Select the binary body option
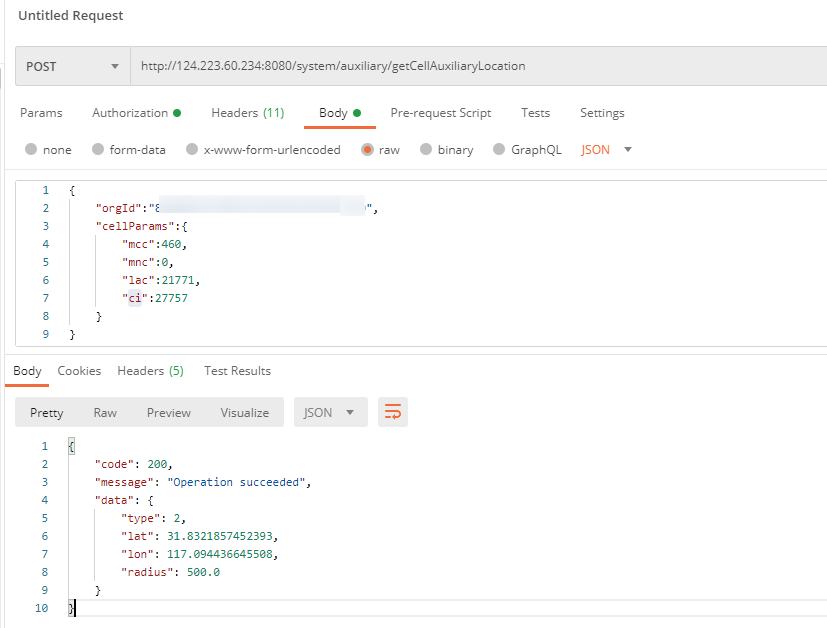827x628 pixels. click(x=426, y=150)
